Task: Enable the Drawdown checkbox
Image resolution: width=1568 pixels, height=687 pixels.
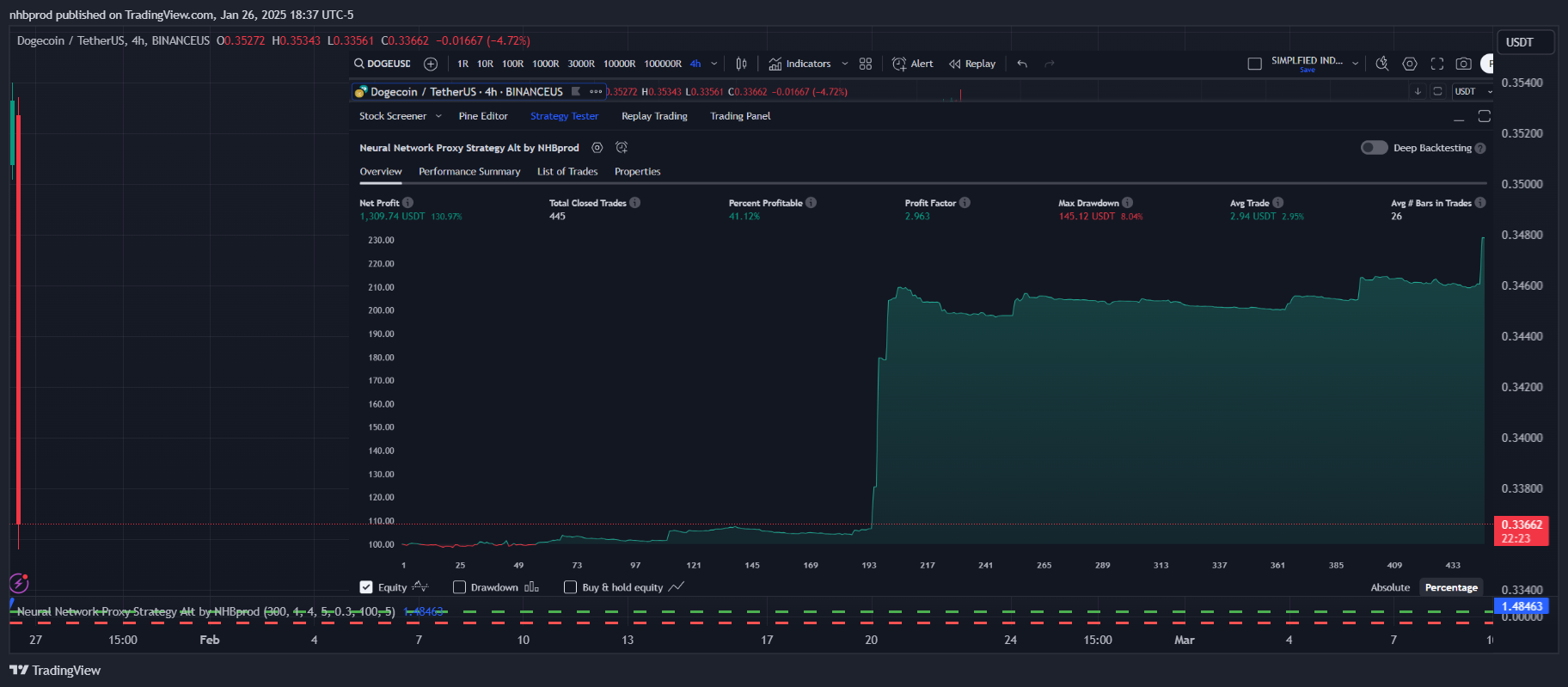Action: 459,587
